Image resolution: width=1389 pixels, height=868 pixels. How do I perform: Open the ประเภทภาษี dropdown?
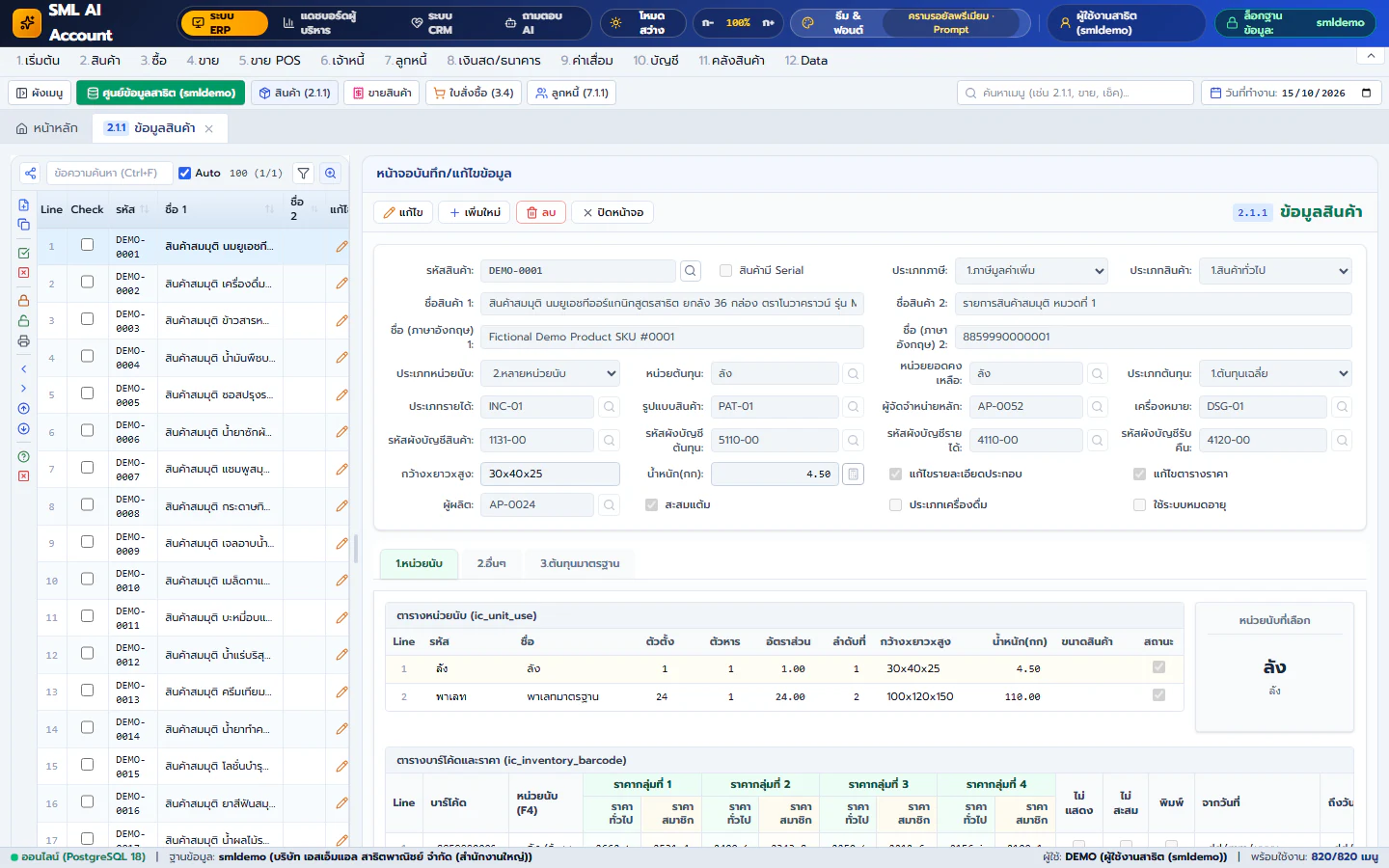pos(1031,271)
